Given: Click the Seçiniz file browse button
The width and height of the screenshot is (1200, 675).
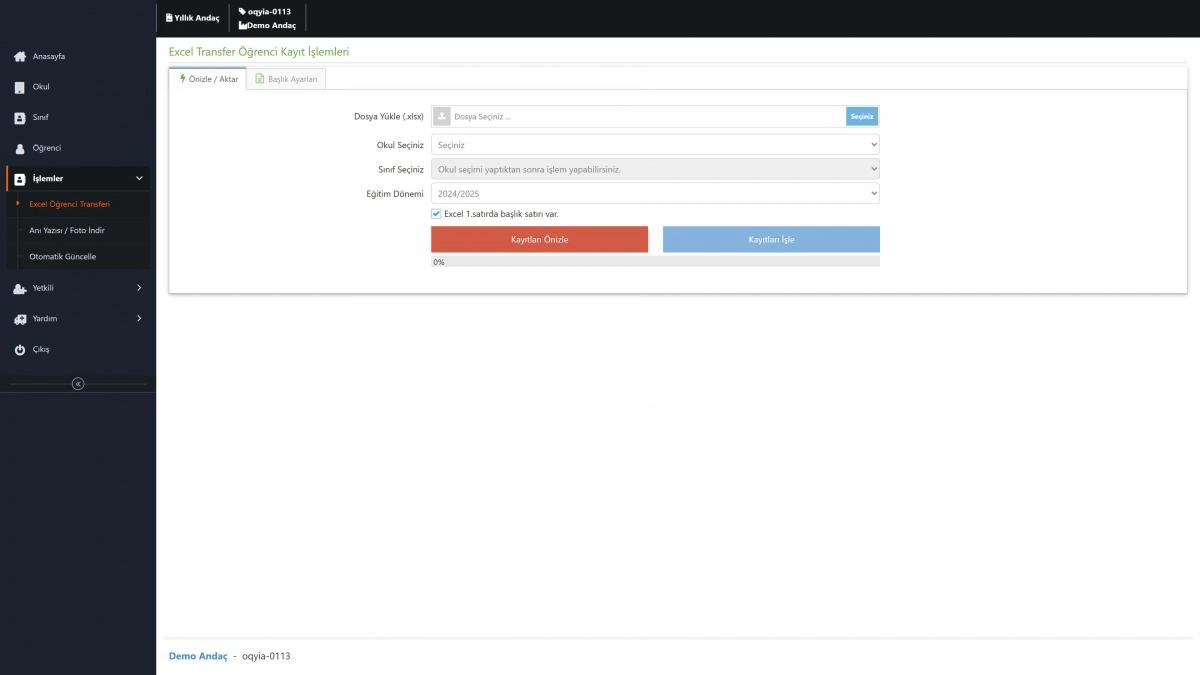Looking at the screenshot, I should (862, 117).
